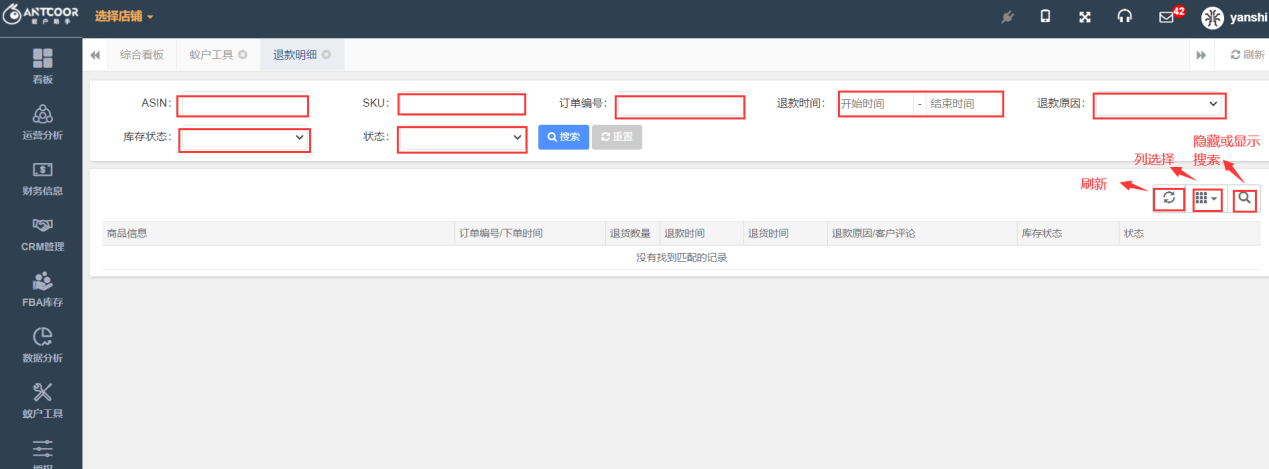Open the 库存状态 dropdown
1269x469 pixels.
tap(244, 140)
